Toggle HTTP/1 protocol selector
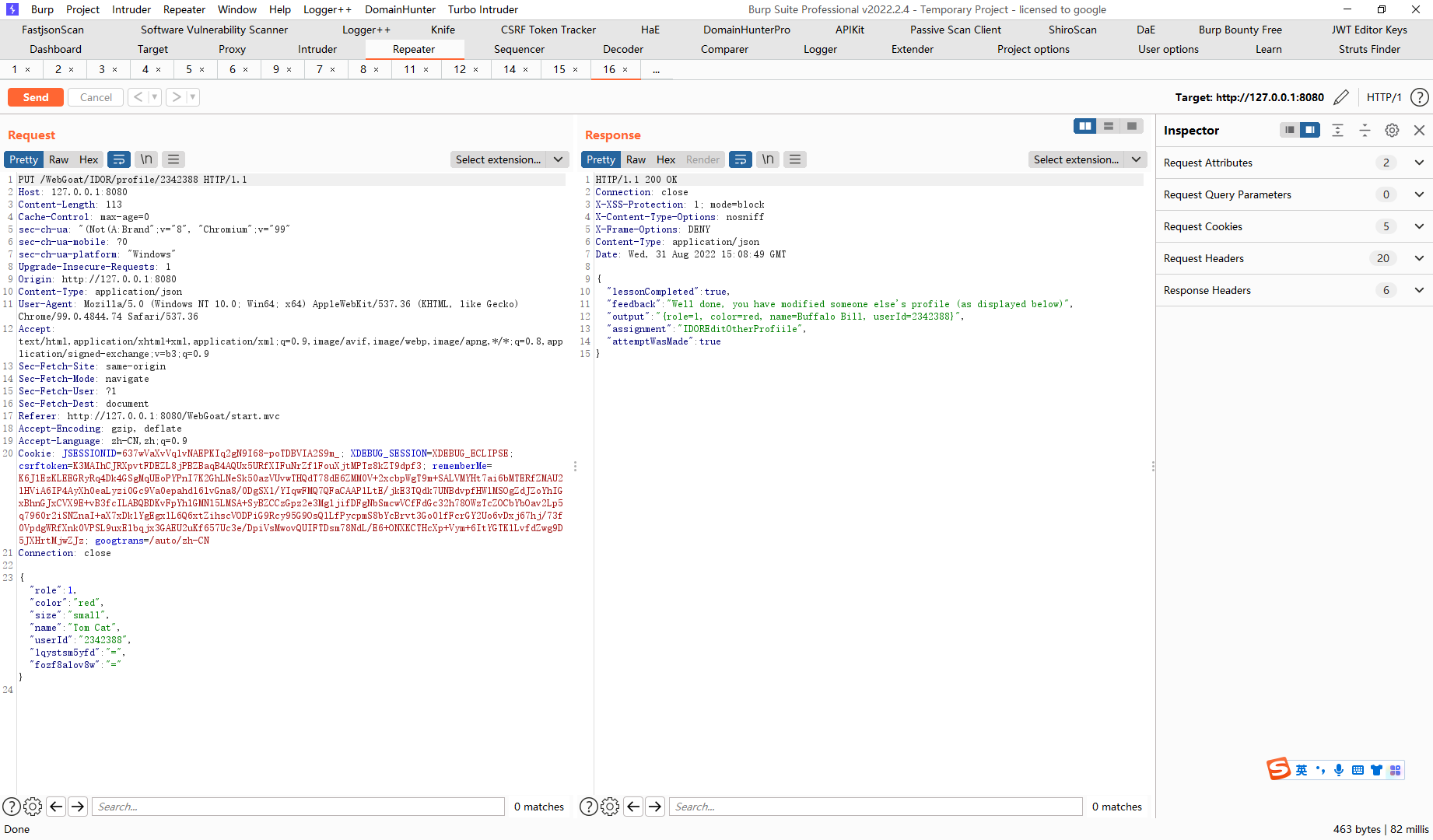Viewport: 1433px width, 840px height. [1384, 97]
